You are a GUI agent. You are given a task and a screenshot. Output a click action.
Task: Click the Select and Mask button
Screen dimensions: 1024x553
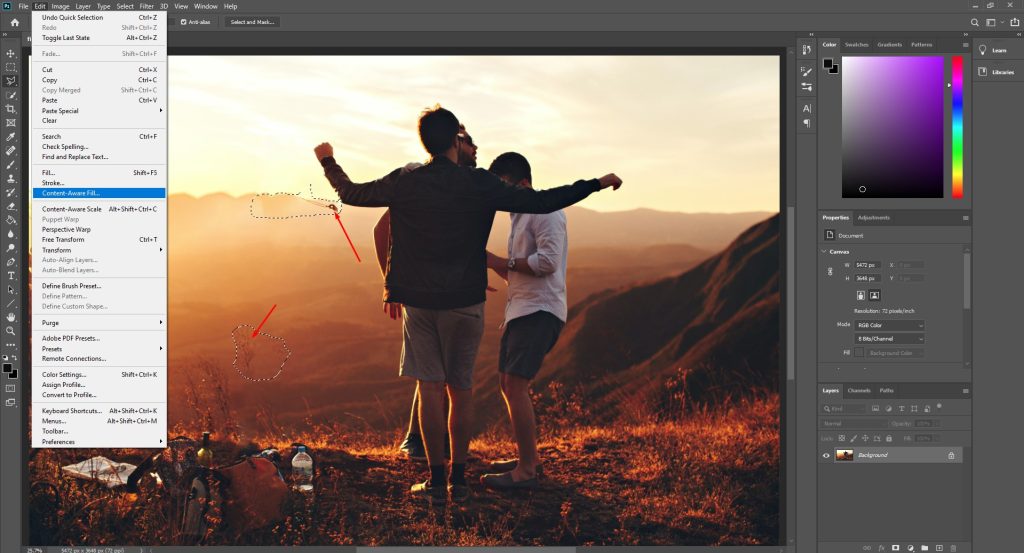[251, 21]
